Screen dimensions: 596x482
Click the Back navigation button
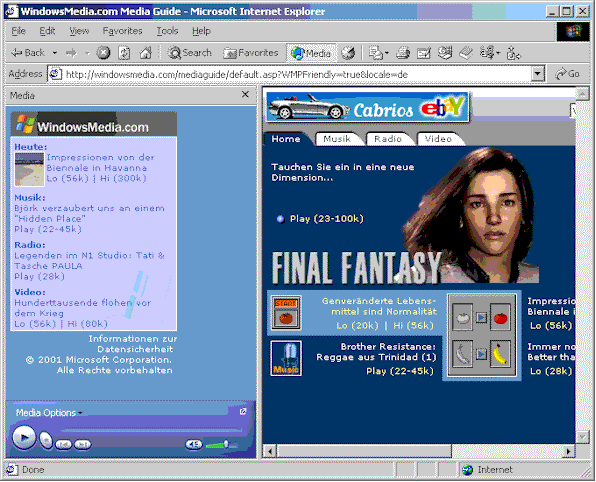(28, 53)
